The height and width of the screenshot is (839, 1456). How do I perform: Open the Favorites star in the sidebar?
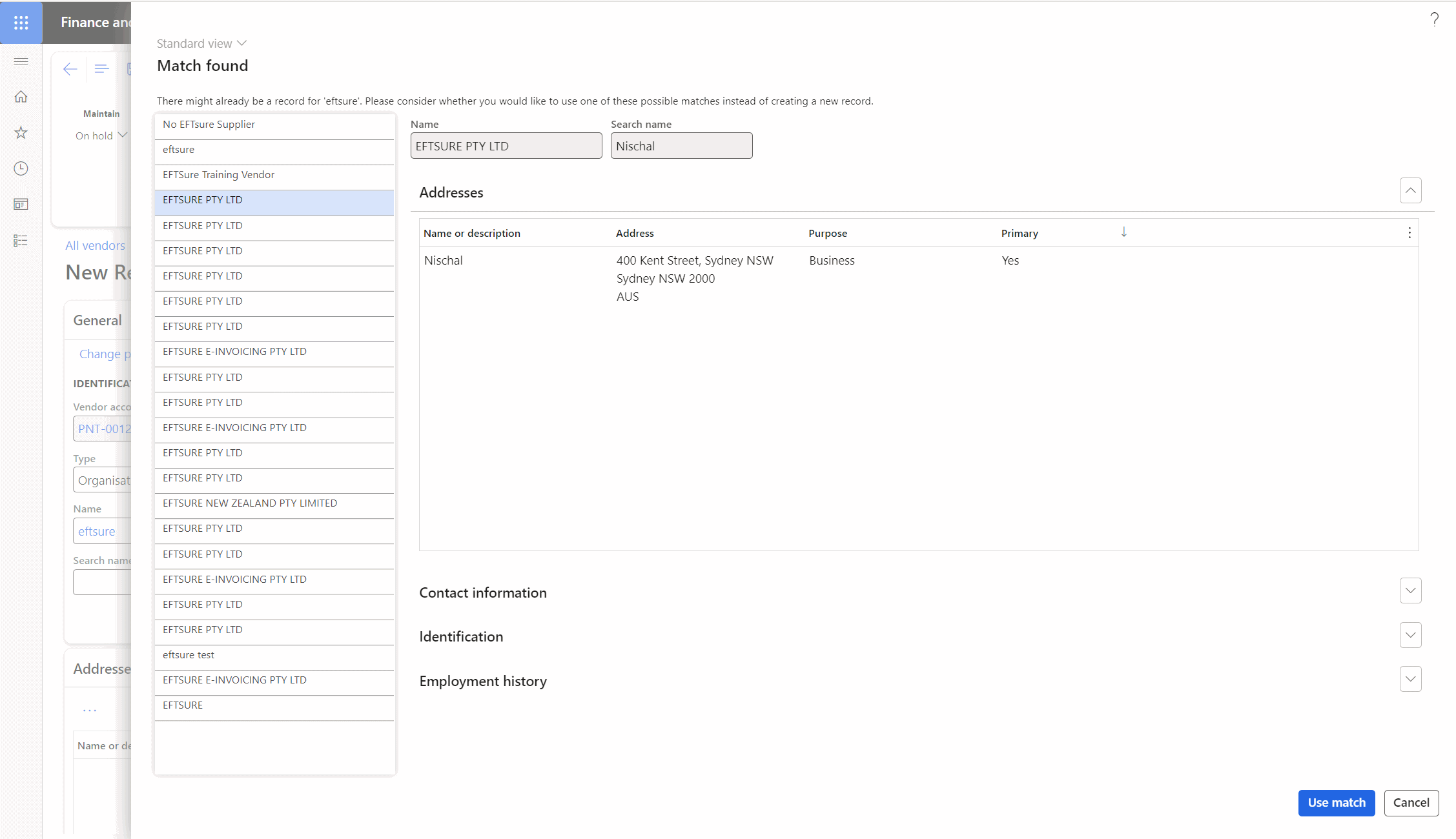tap(21, 133)
